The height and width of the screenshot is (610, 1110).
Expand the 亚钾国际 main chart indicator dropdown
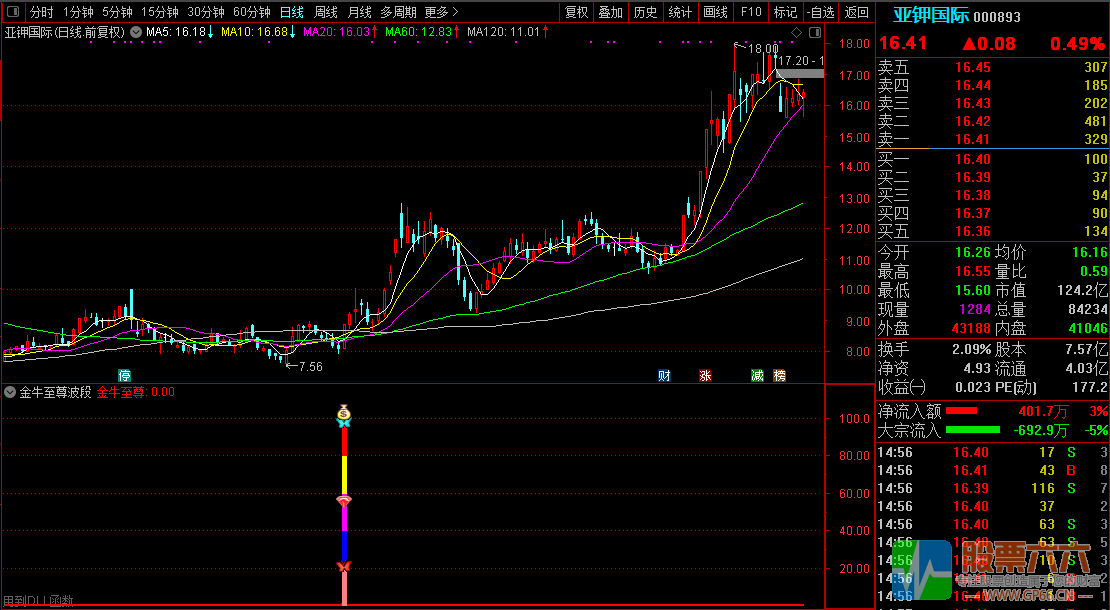pos(135,32)
